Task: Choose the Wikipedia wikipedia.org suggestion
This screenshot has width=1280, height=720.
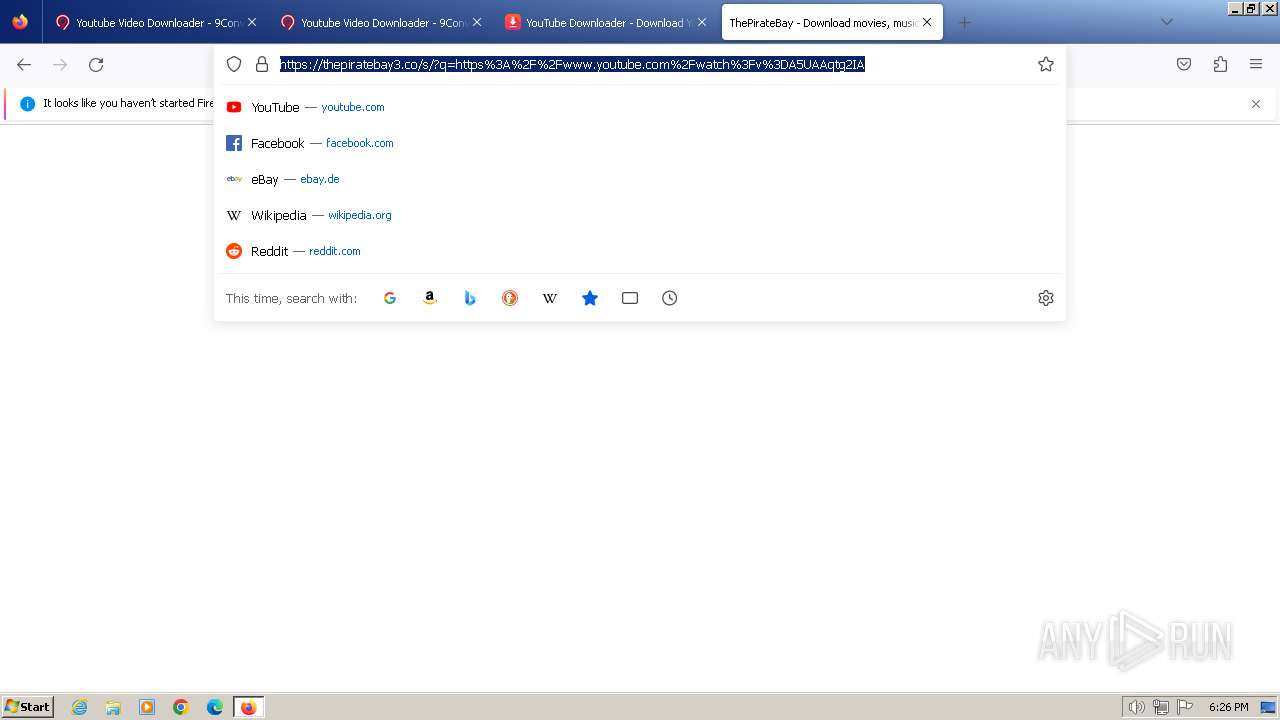Action: (640, 215)
